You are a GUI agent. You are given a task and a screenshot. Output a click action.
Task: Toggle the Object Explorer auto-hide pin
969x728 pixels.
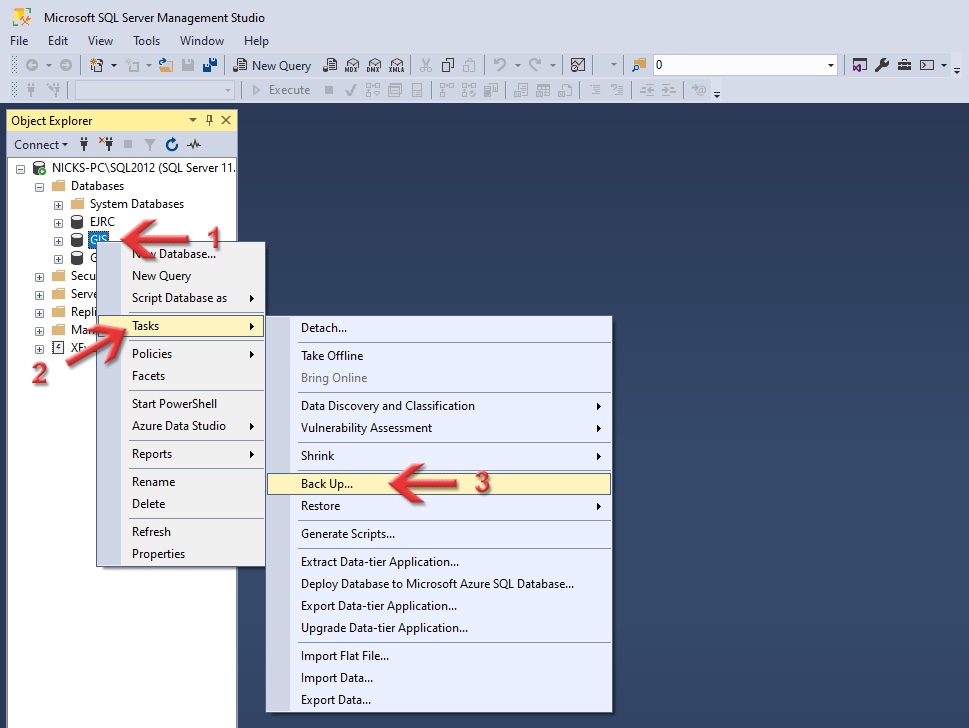tap(209, 120)
